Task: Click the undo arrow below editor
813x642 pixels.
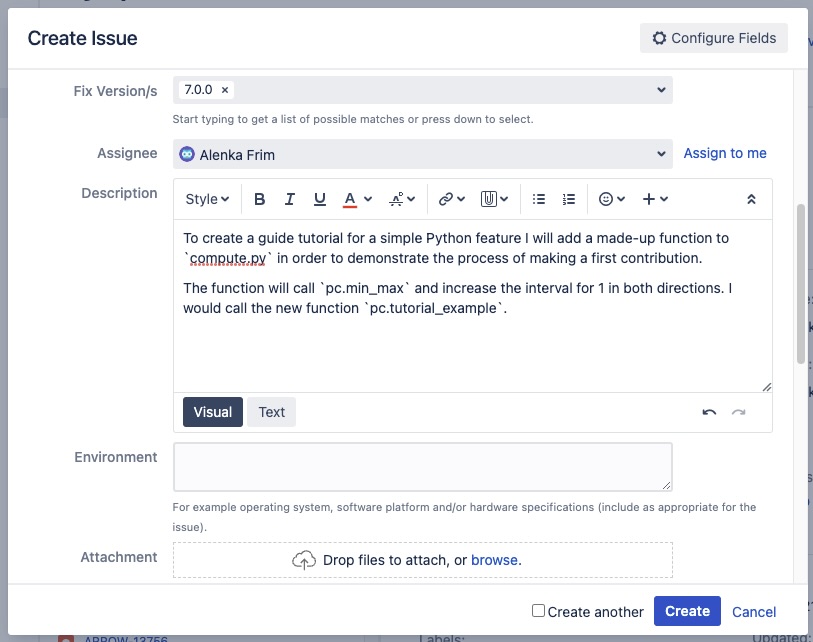Action: (x=709, y=412)
